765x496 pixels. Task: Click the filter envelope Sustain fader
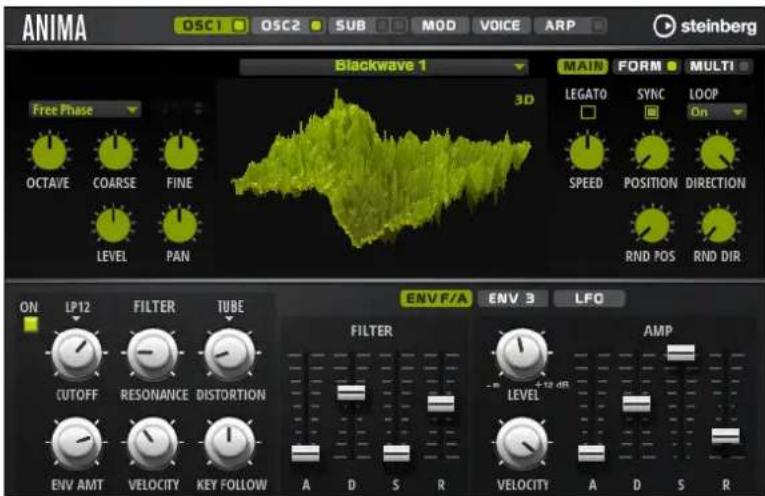396,453
